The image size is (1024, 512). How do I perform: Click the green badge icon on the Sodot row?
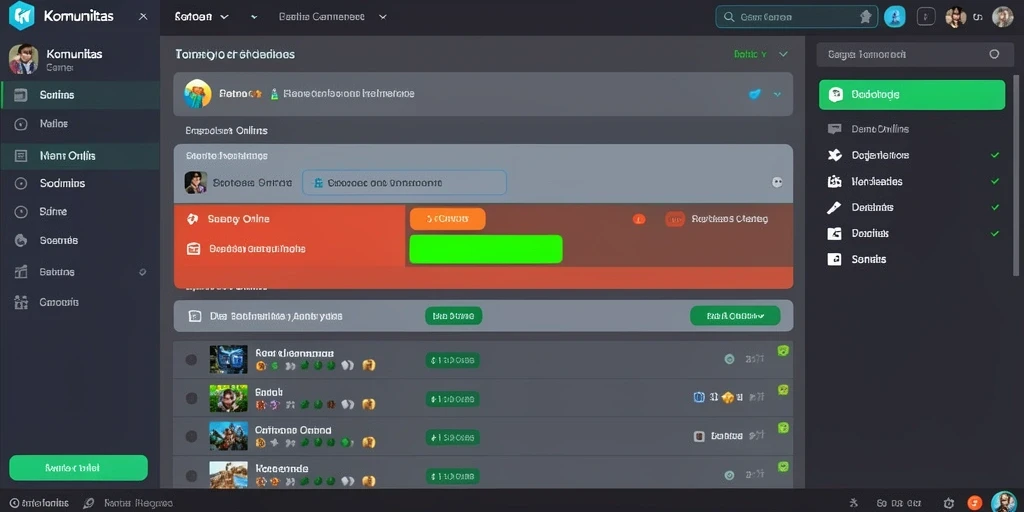pos(783,390)
